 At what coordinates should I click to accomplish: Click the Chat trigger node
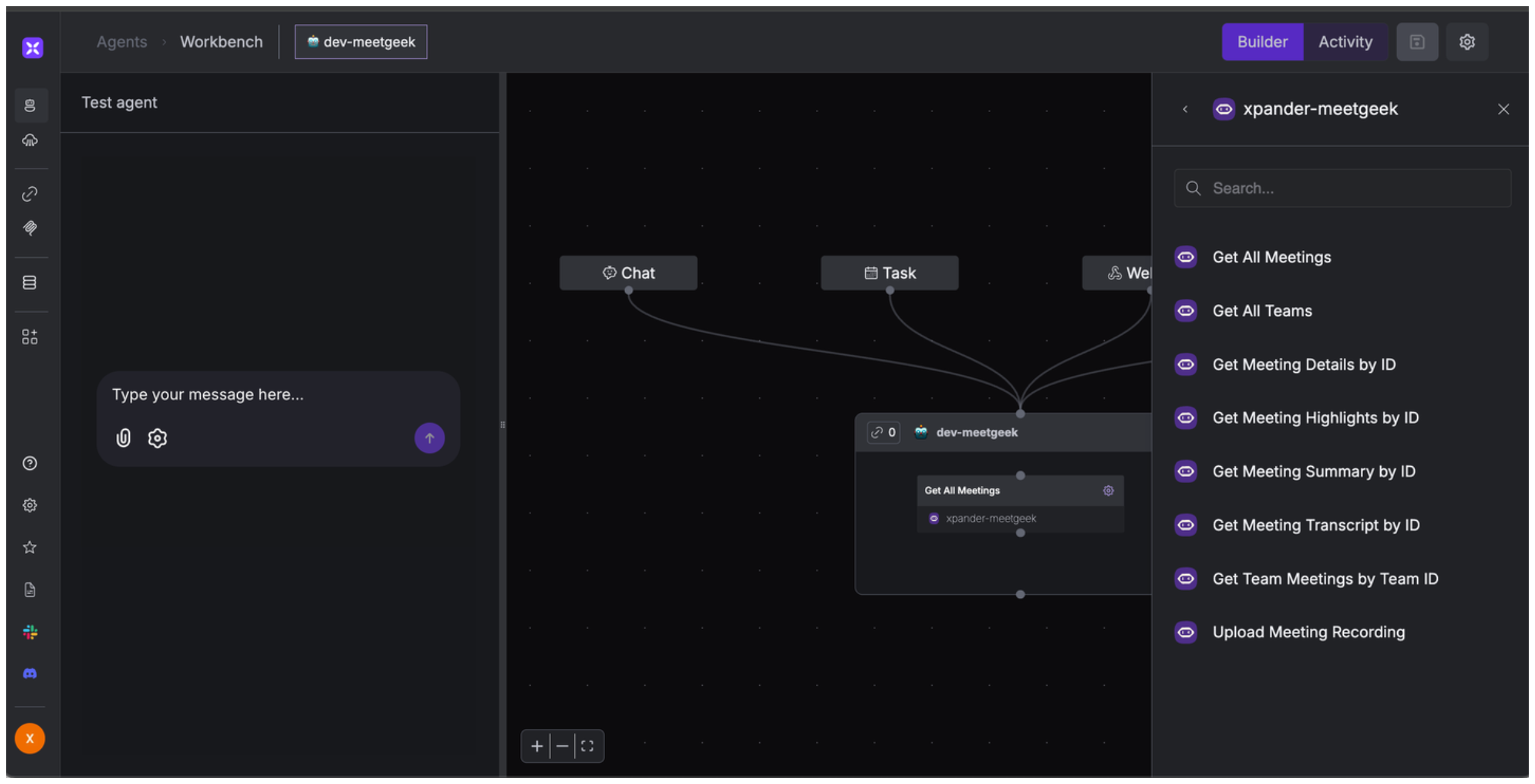point(628,273)
